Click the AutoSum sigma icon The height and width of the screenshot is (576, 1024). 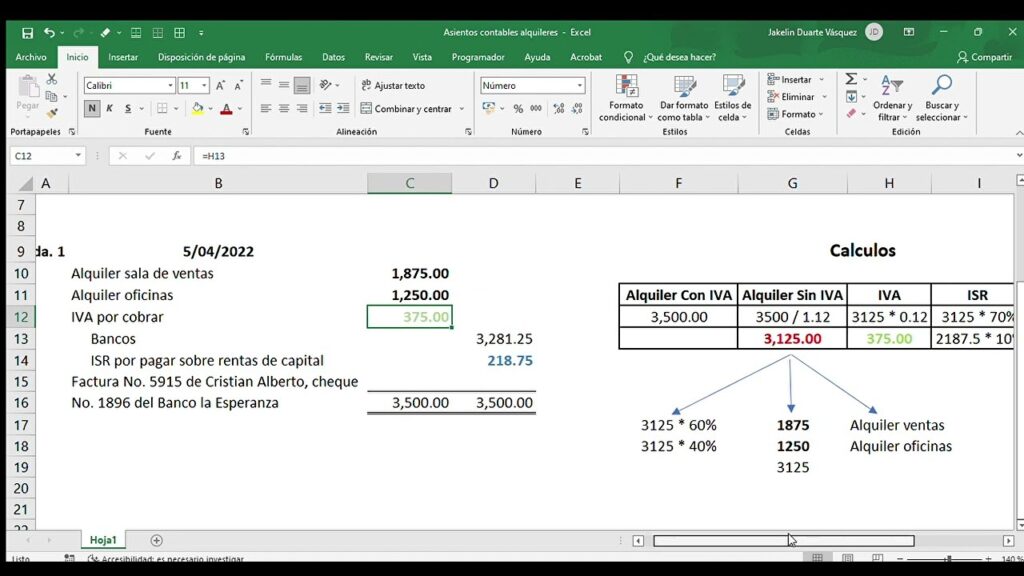pos(851,79)
